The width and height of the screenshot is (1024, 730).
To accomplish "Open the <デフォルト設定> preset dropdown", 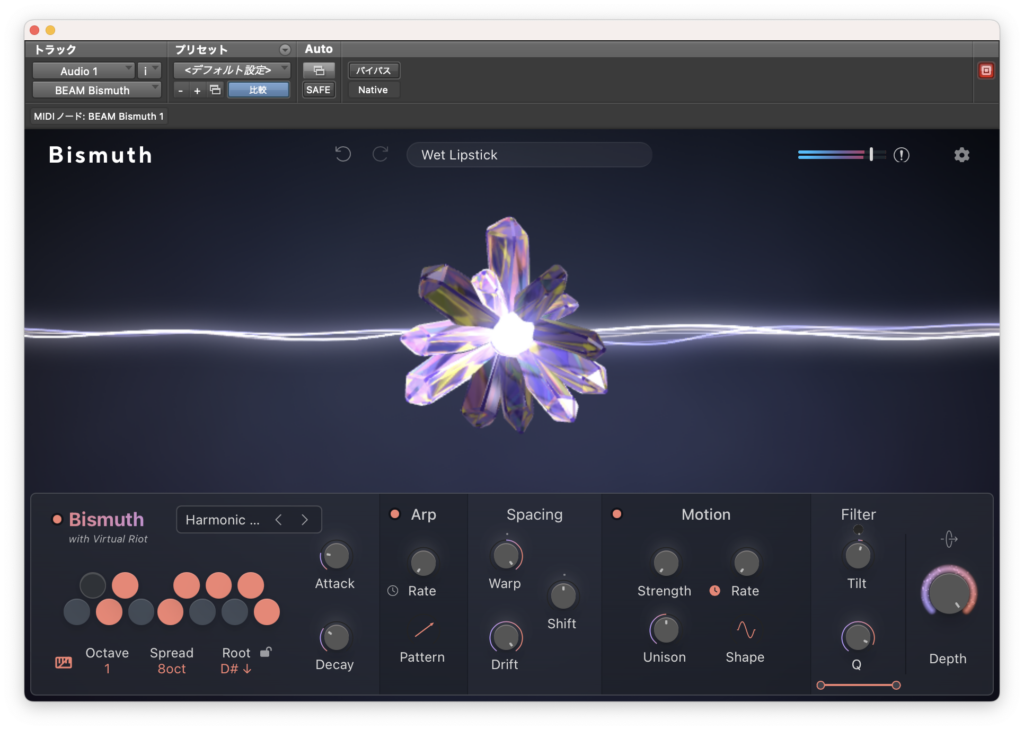I will click(232, 70).
